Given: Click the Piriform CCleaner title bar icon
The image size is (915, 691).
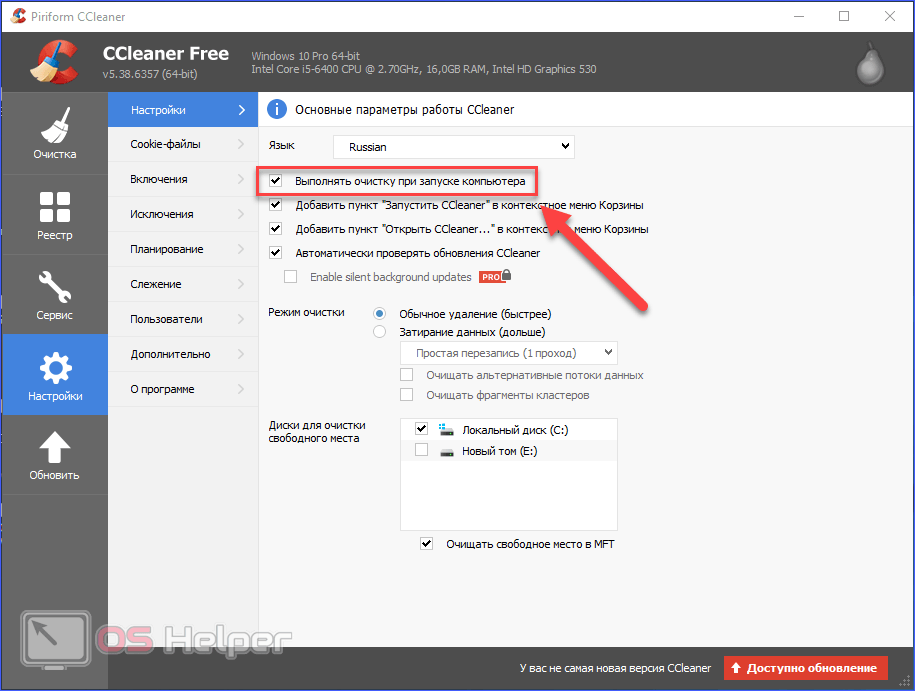Looking at the screenshot, I should (18, 16).
